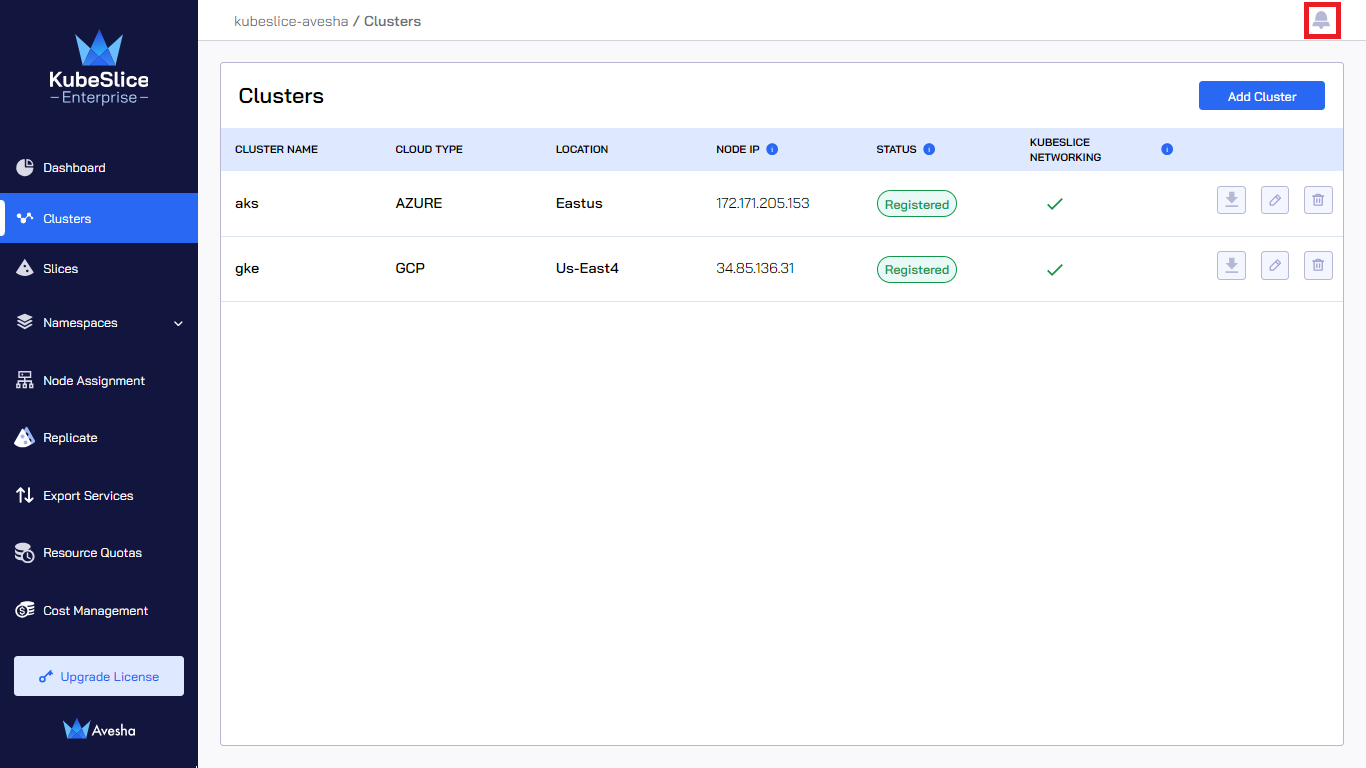
Task: Download YAML for the gke cluster
Action: pyautogui.click(x=1231, y=265)
